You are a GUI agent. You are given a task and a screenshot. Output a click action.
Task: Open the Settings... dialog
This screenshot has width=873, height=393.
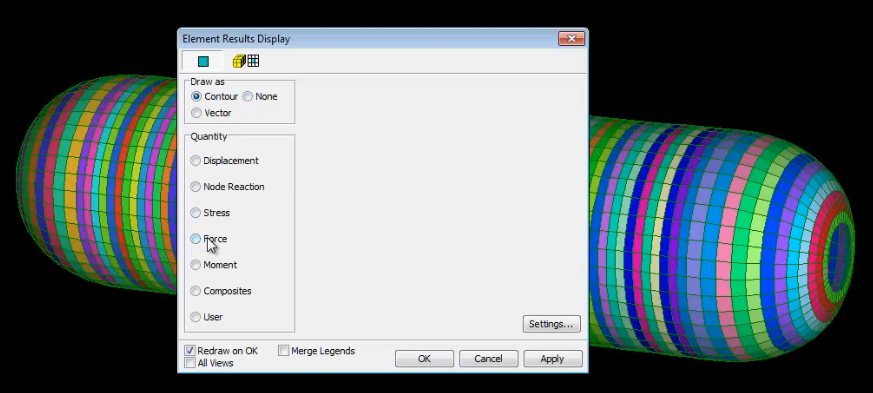click(x=551, y=324)
